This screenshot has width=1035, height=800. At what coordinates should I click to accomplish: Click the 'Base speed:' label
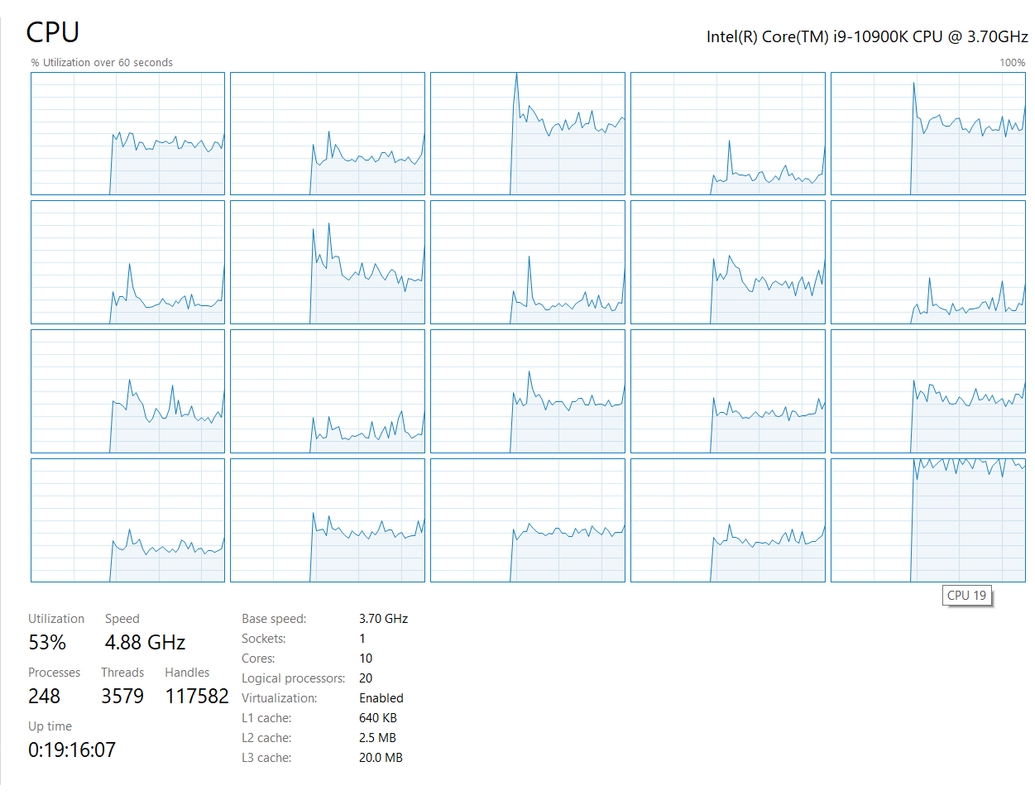point(274,618)
